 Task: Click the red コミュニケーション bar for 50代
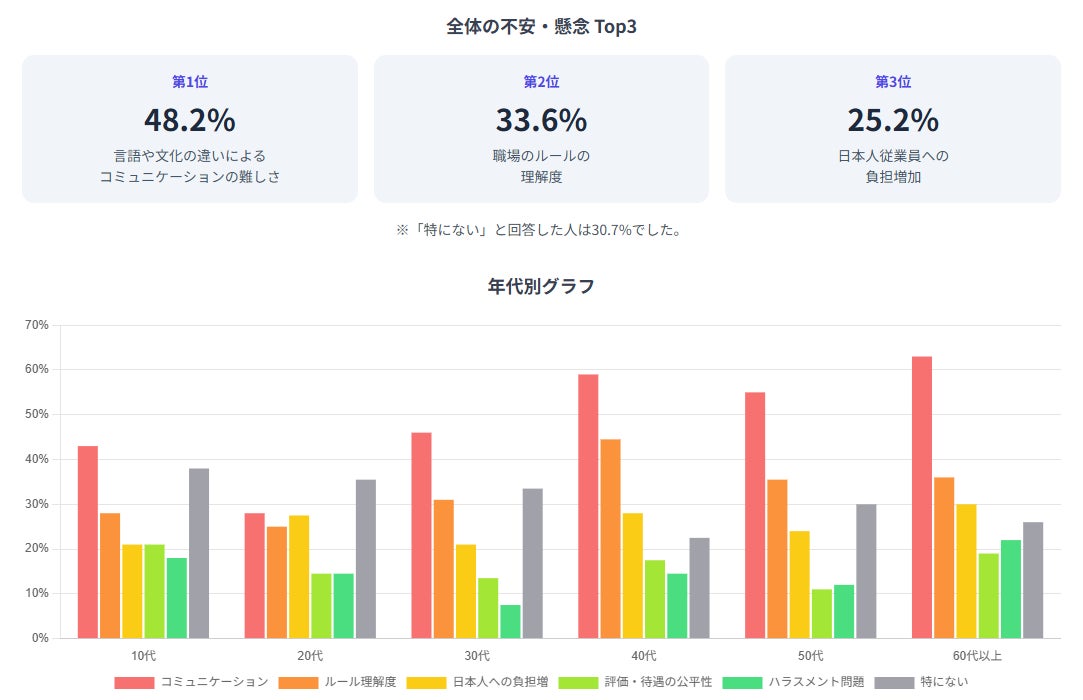[755, 515]
